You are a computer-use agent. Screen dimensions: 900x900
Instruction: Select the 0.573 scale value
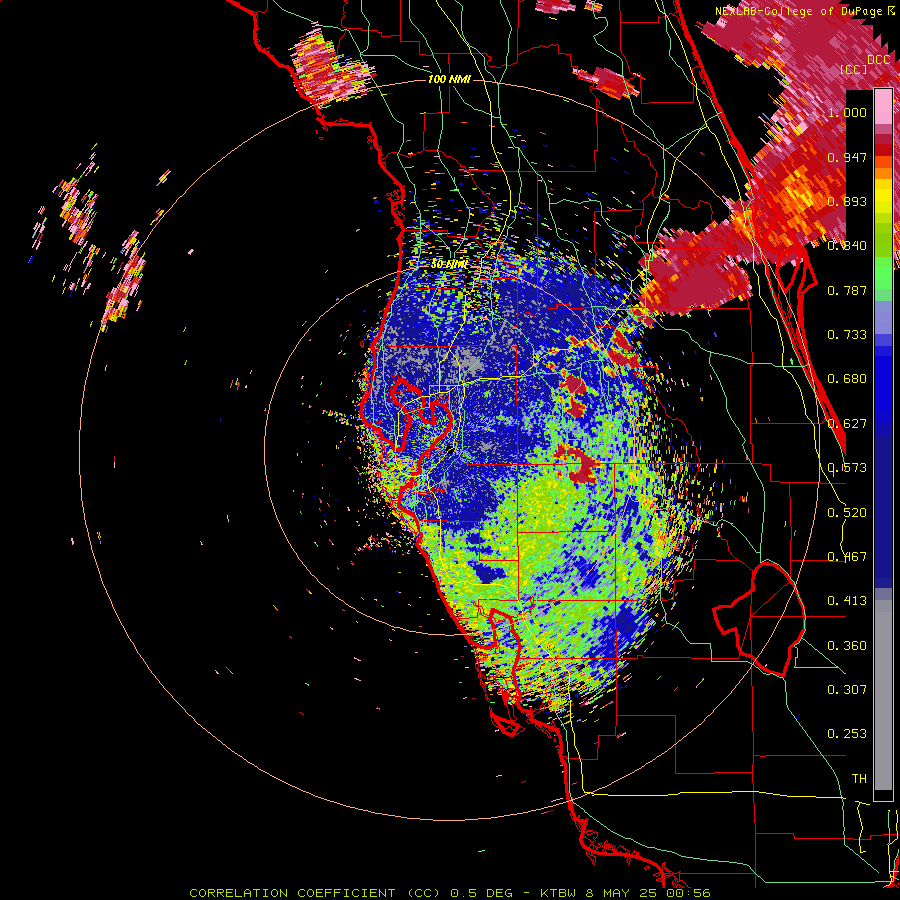(x=847, y=468)
